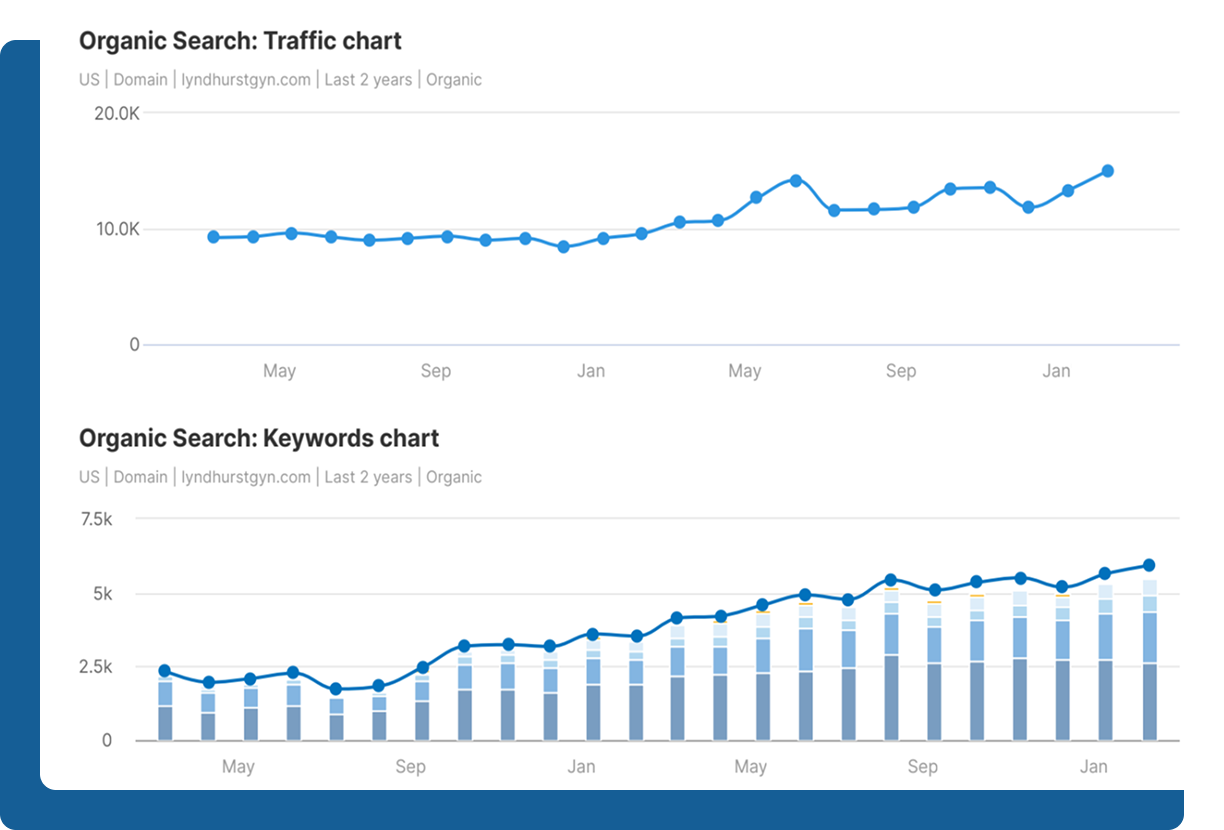Click the lowest data point on Traffic chart line
Viewport: 1224px width, 830px height.
(x=563, y=247)
